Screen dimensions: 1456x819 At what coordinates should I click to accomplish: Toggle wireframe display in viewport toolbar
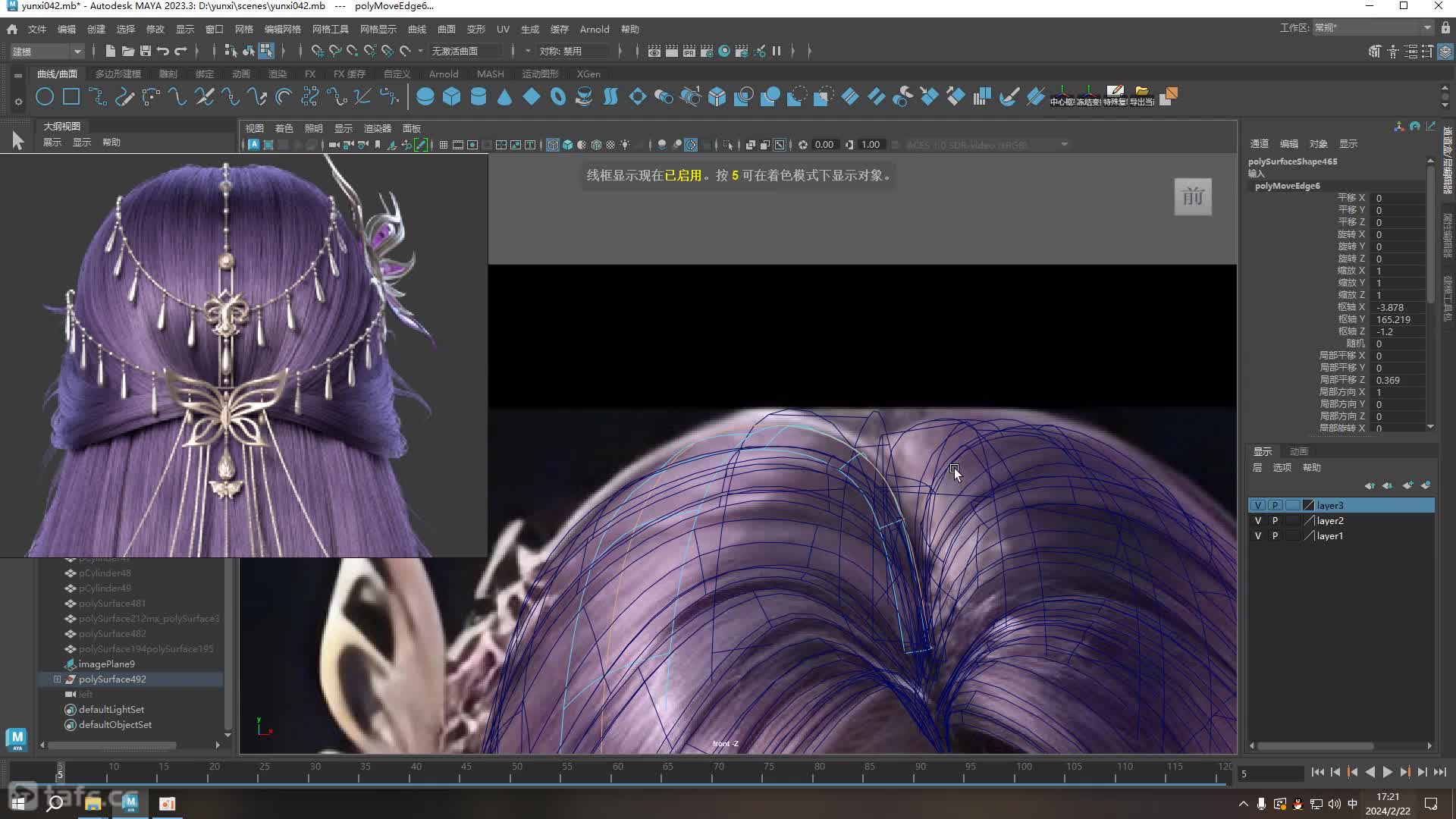[x=553, y=145]
